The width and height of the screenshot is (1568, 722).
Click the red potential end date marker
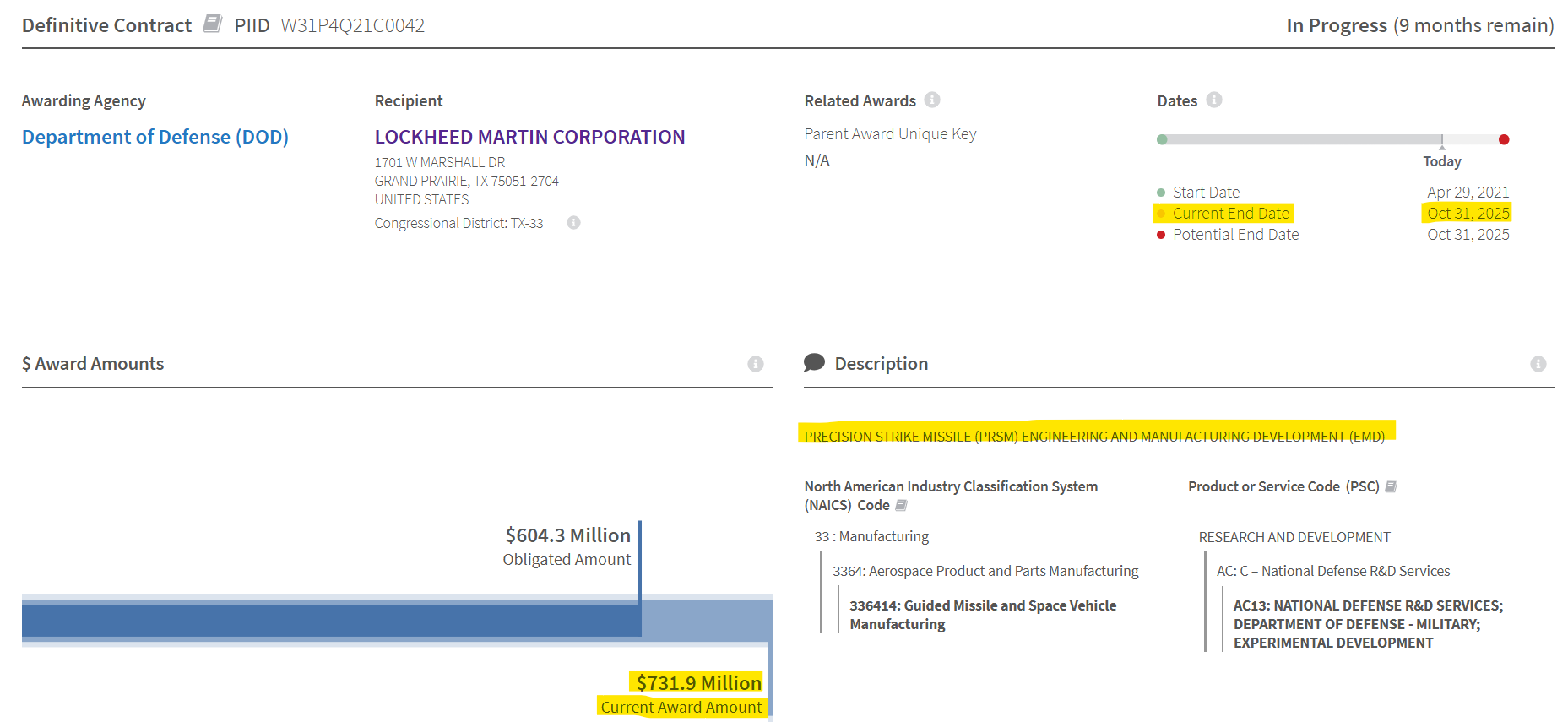[x=1504, y=139]
